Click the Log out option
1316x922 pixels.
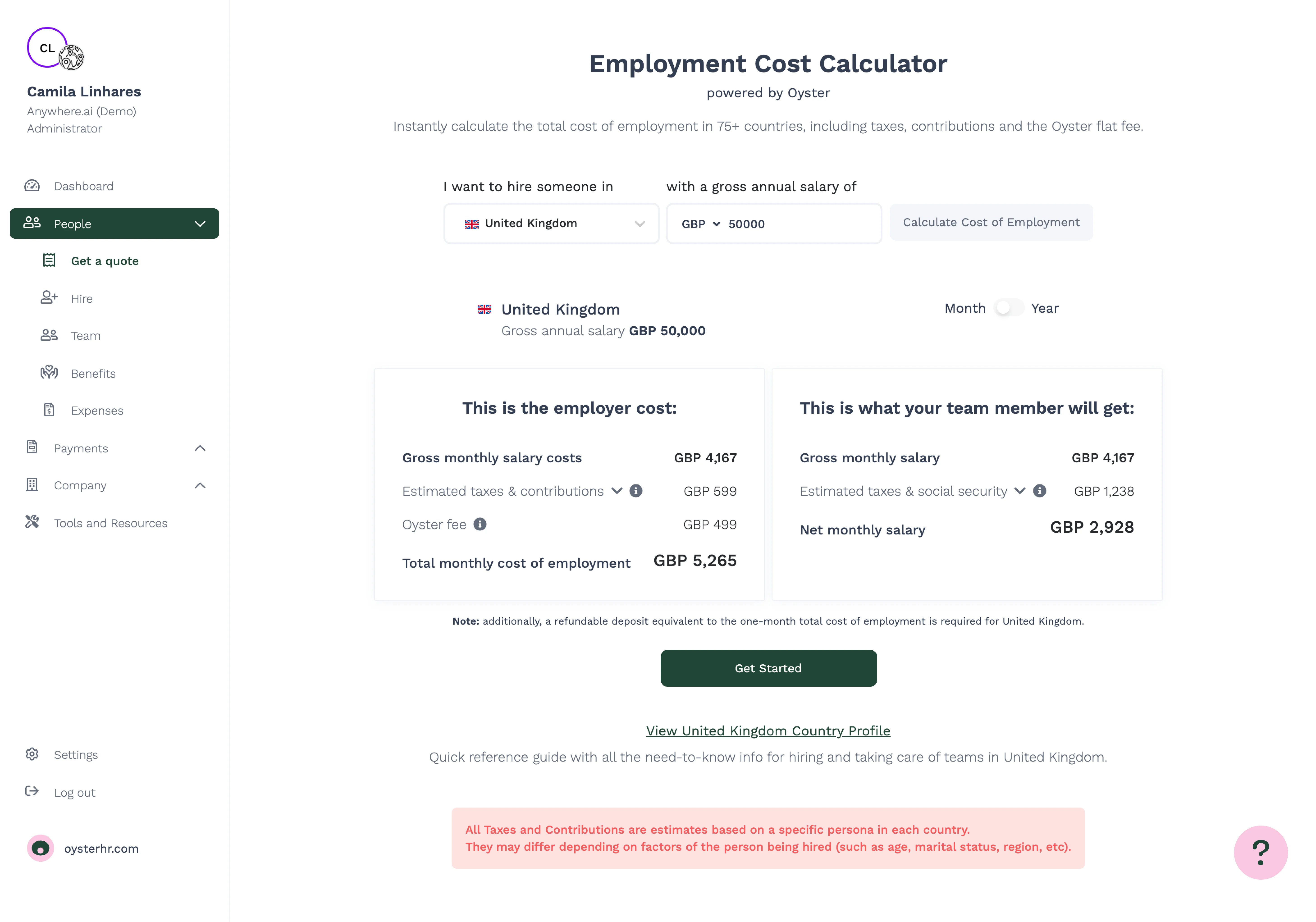point(75,792)
